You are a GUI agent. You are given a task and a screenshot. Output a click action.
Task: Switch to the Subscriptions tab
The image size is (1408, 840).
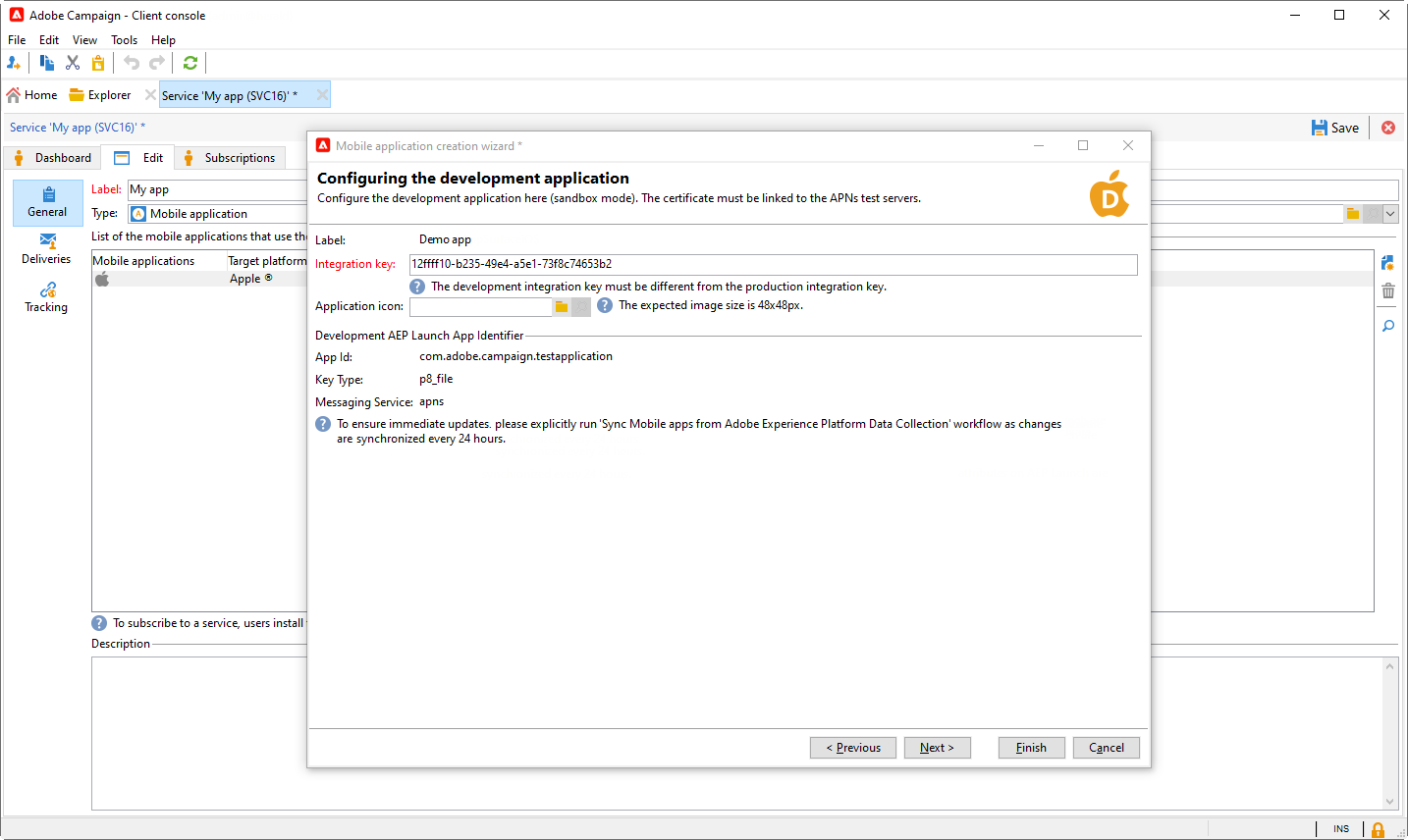point(231,158)
